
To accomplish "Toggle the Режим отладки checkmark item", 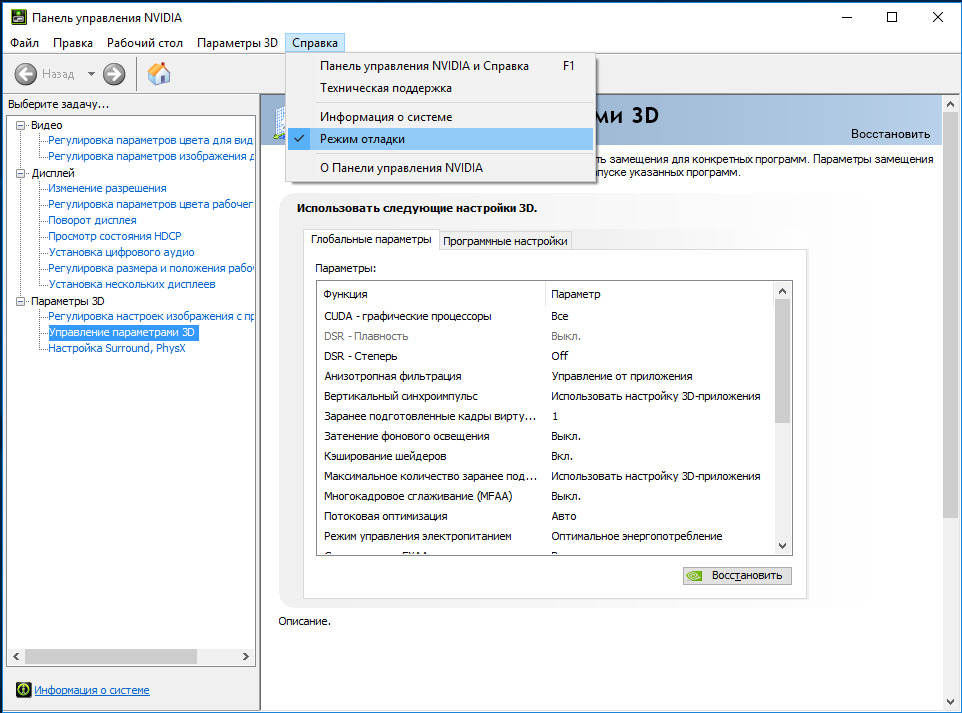I will point(440,139).
